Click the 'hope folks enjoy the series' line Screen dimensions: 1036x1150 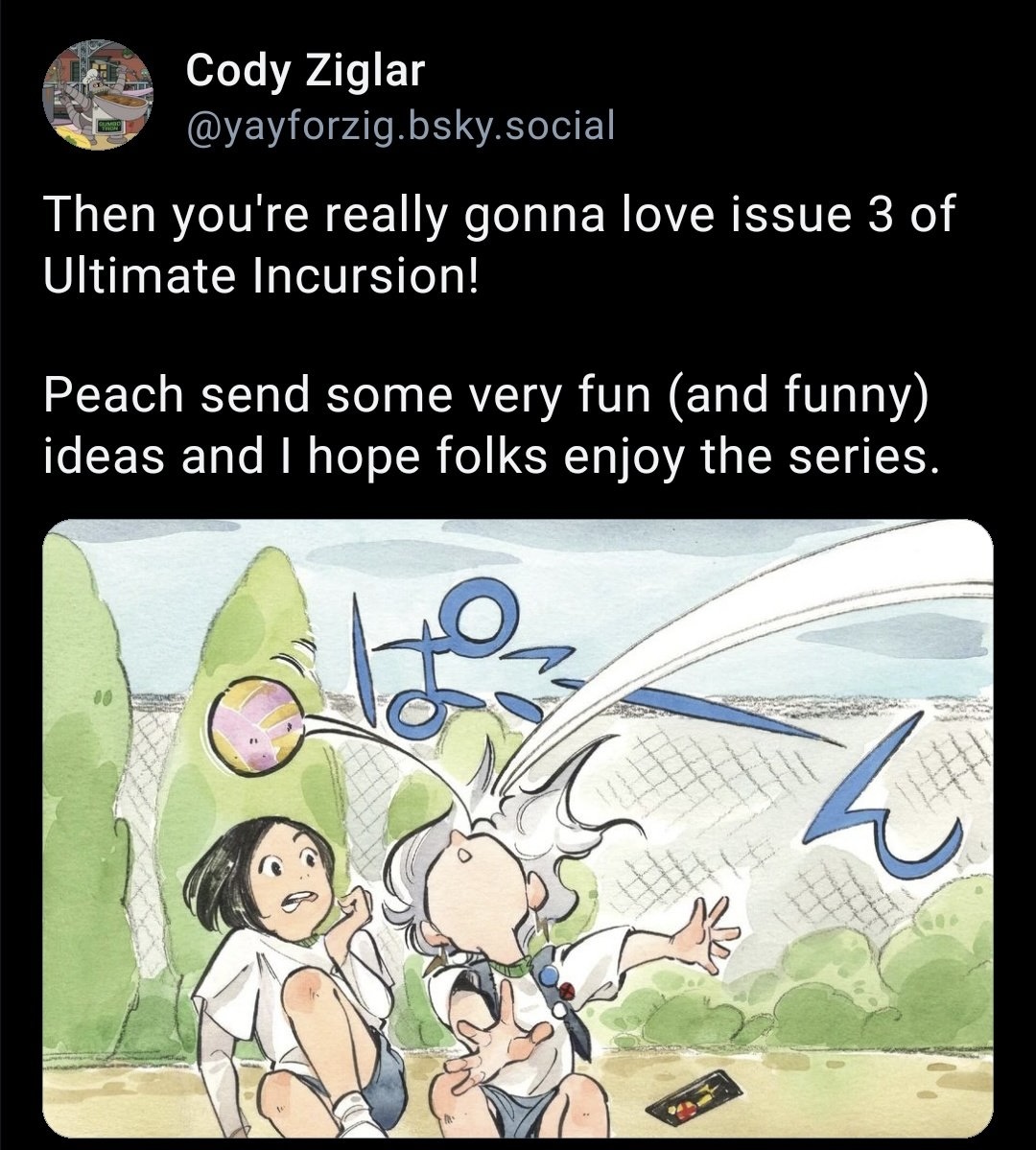coord(625,457)
